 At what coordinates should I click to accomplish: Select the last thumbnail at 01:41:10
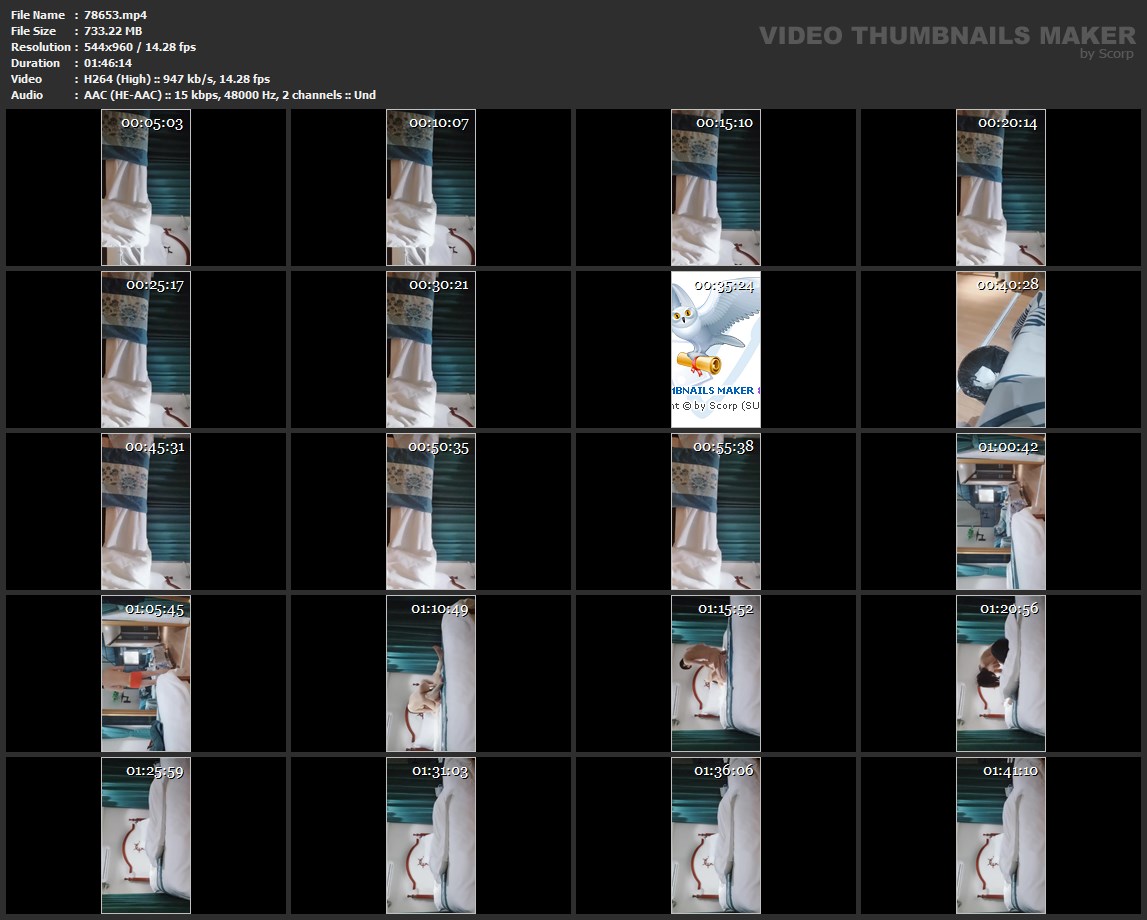click(x=1001, y=836)
